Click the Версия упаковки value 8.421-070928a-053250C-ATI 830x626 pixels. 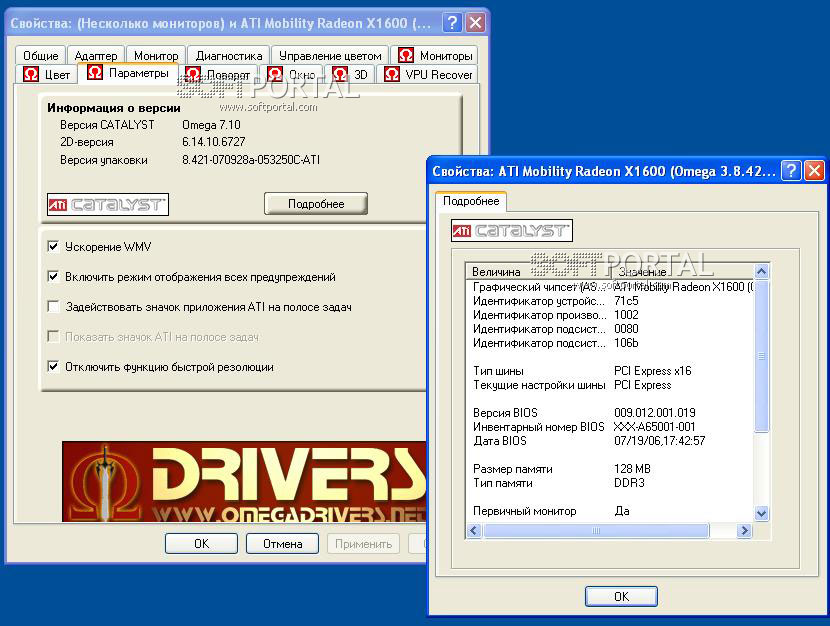point(251,160)
